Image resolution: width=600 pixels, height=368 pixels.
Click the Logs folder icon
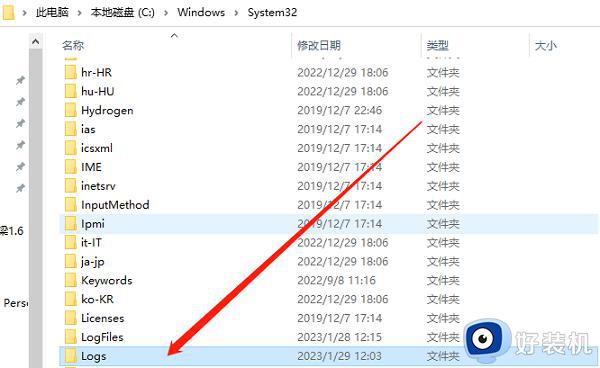[x=70, y=356]
